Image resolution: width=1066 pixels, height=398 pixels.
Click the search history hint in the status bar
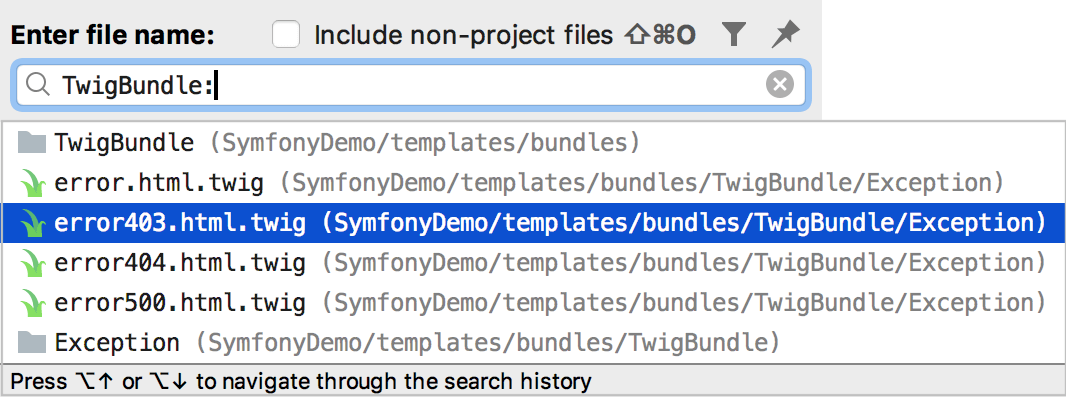point(301,382)
